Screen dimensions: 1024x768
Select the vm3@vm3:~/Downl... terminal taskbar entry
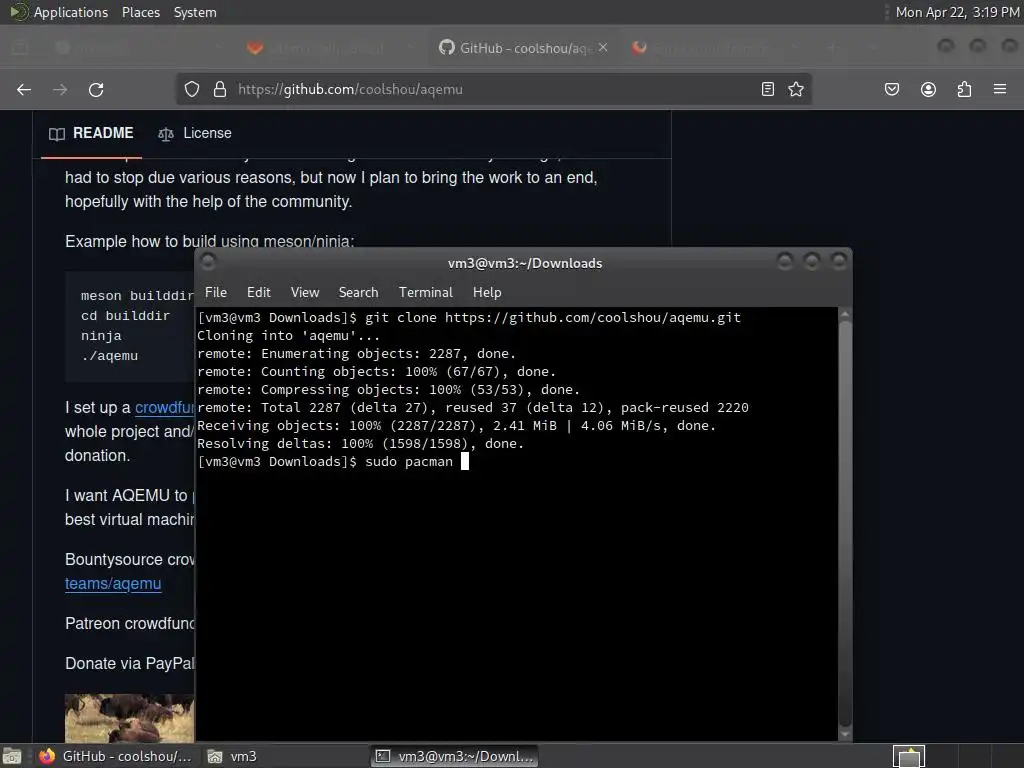tap(455, 756)
